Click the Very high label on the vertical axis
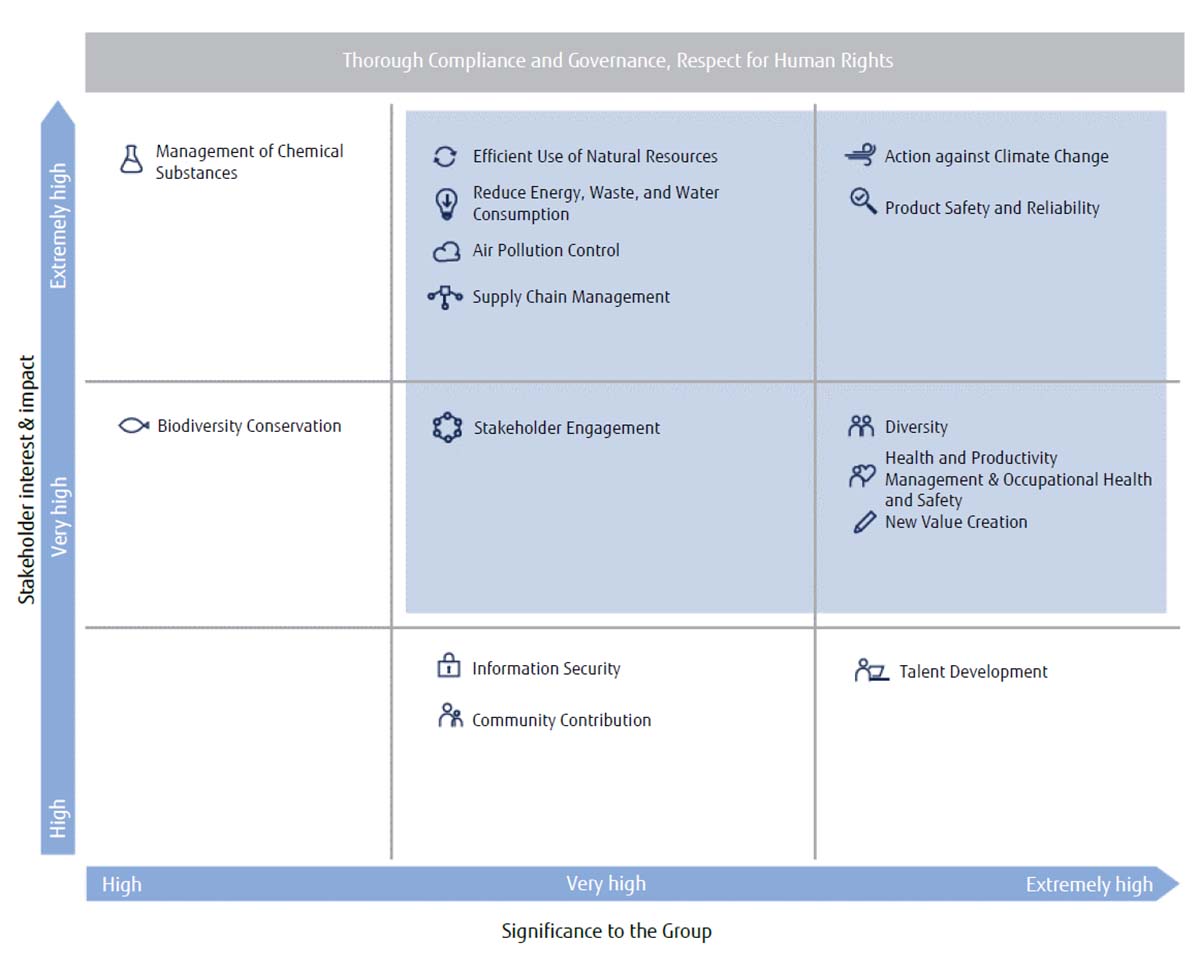 (x=59, y=516)
